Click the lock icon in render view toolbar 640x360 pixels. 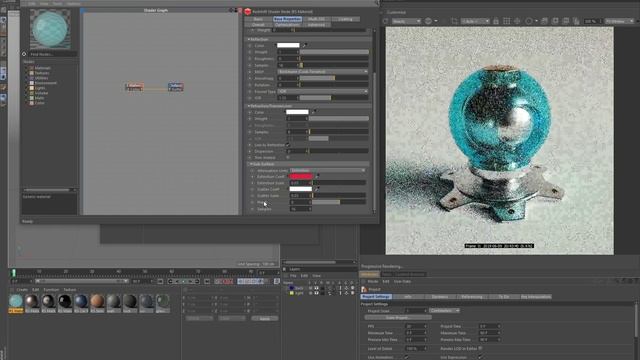[496, 21]
